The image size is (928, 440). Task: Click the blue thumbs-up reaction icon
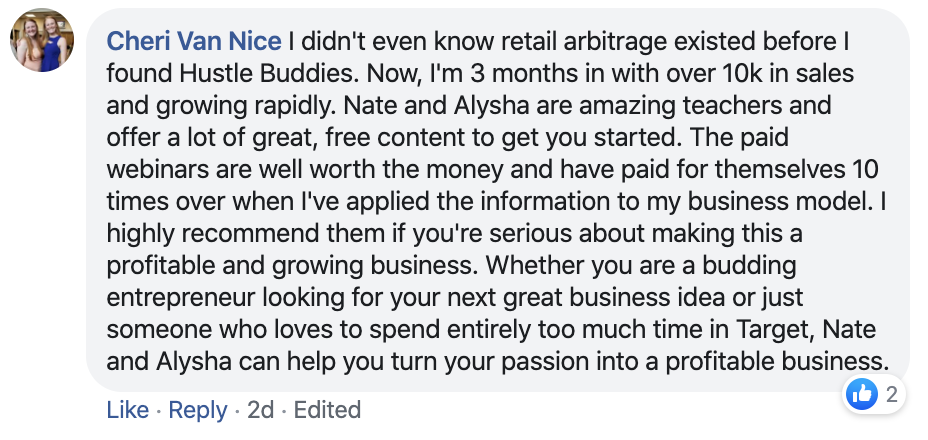pos(862,394)
